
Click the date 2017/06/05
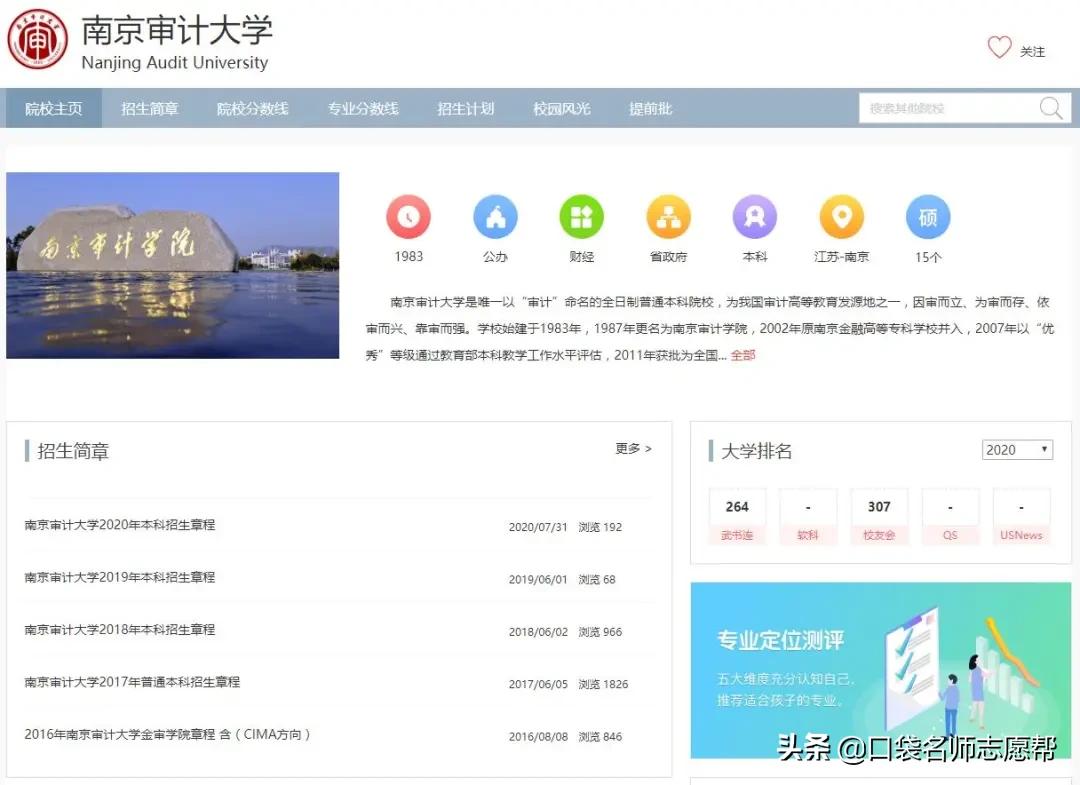click(538, 684)
